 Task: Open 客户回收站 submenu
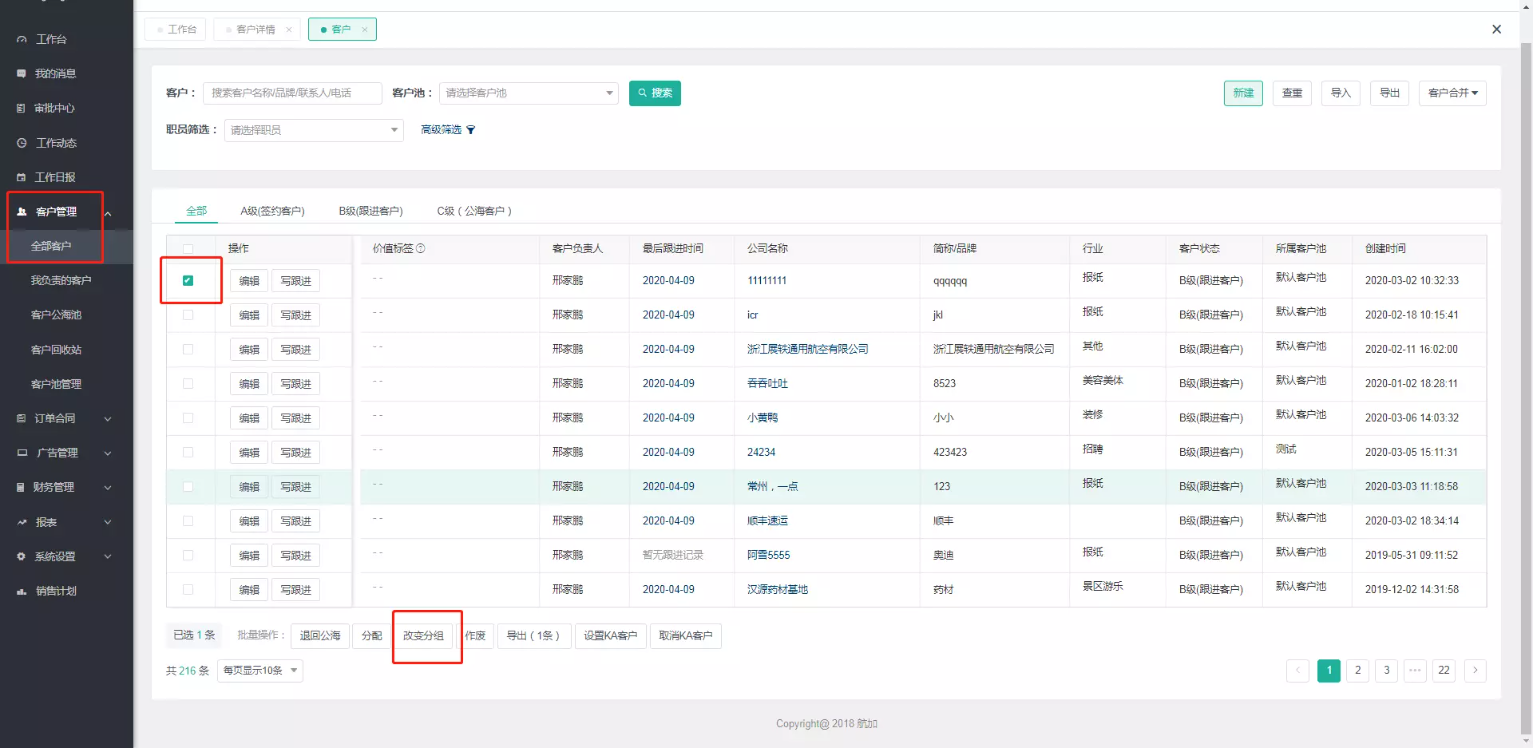click(x=56, y=350)
